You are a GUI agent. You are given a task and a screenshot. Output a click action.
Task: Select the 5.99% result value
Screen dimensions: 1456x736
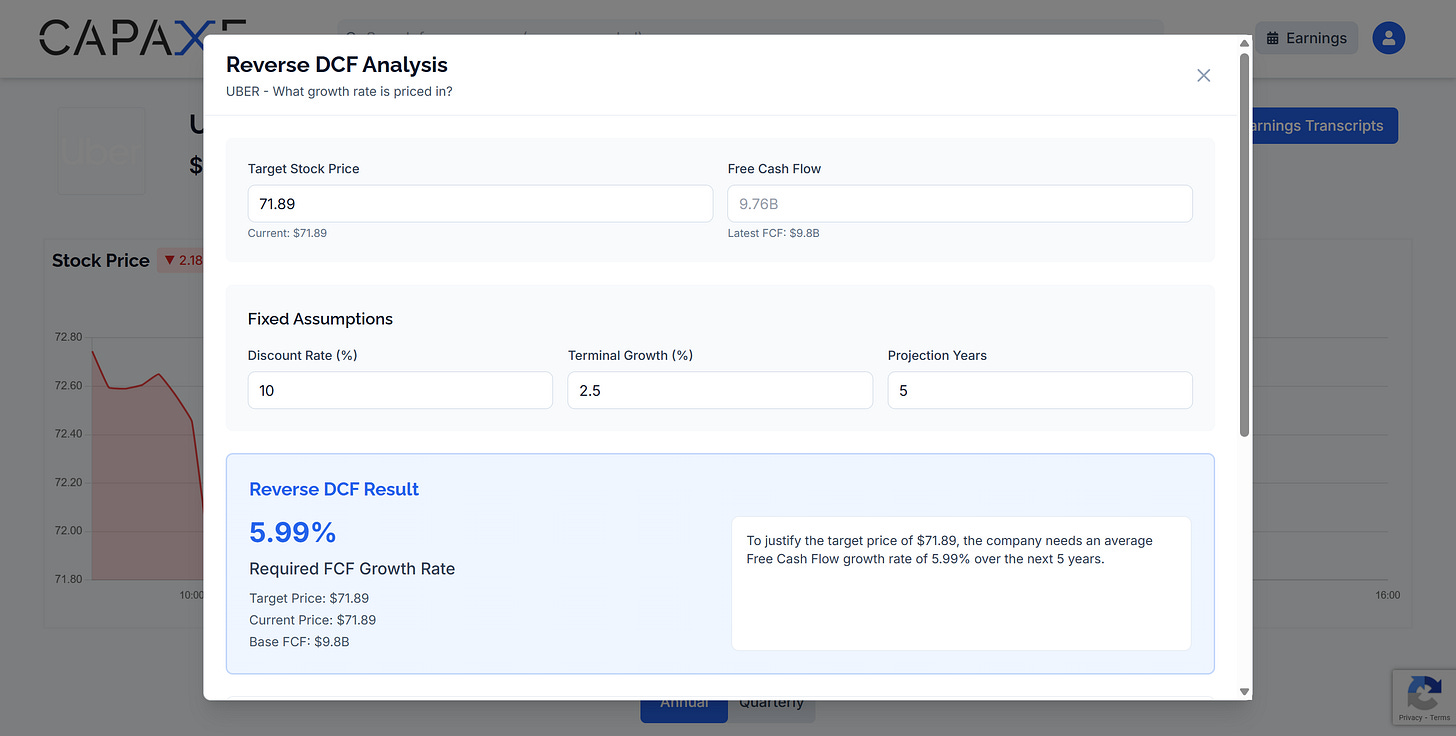click(293, 532)
